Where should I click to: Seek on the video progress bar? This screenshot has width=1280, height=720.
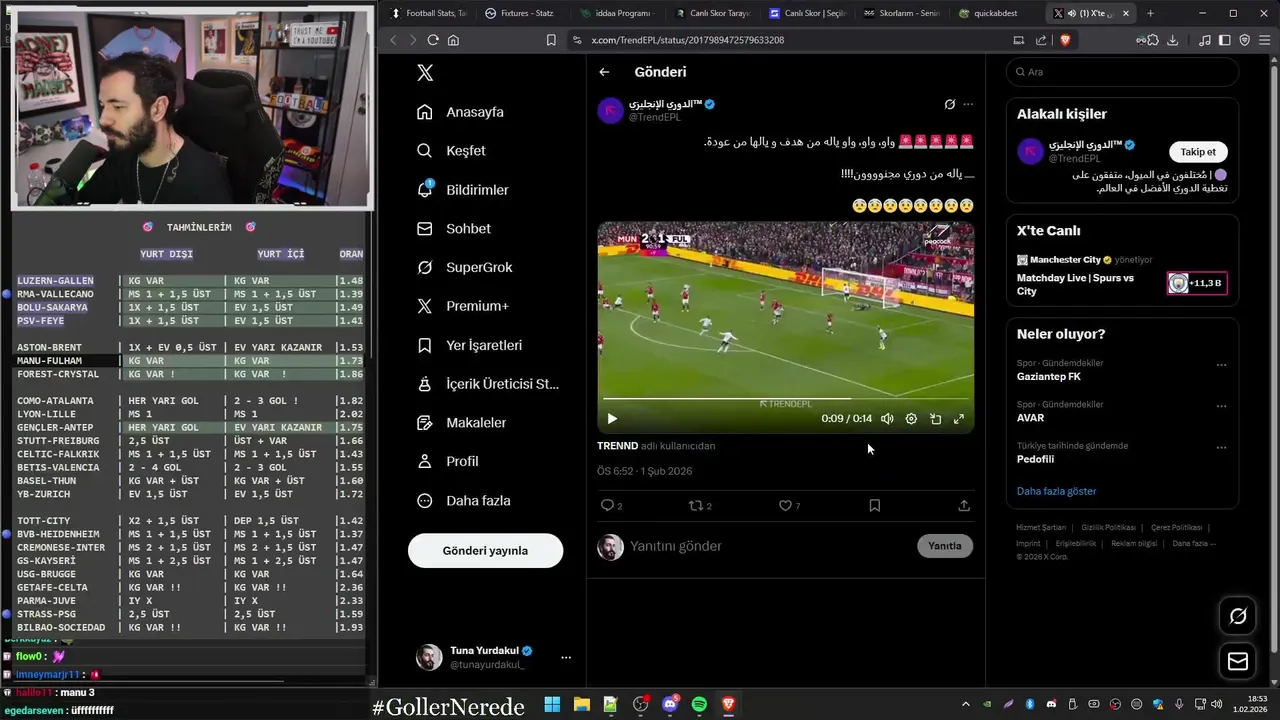pyautogui.click(x=785, y=399)
